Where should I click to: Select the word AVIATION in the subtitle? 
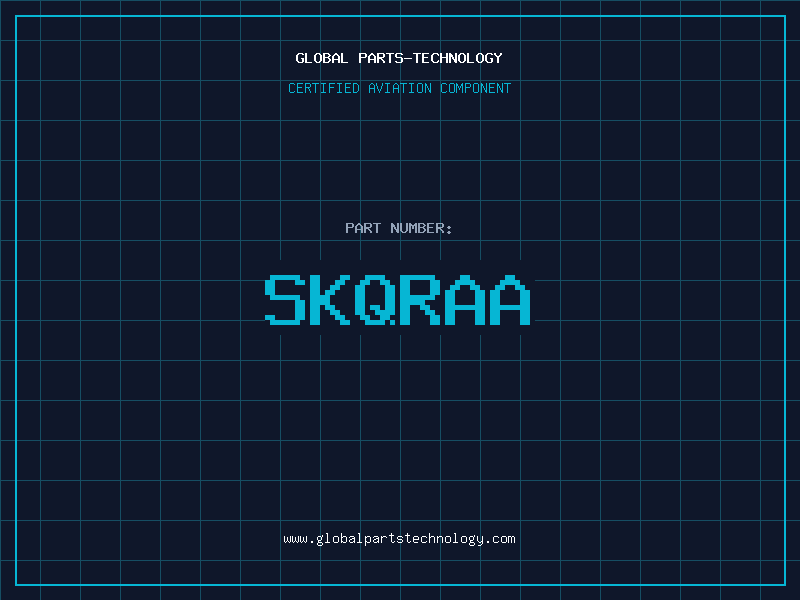[400, 88]
